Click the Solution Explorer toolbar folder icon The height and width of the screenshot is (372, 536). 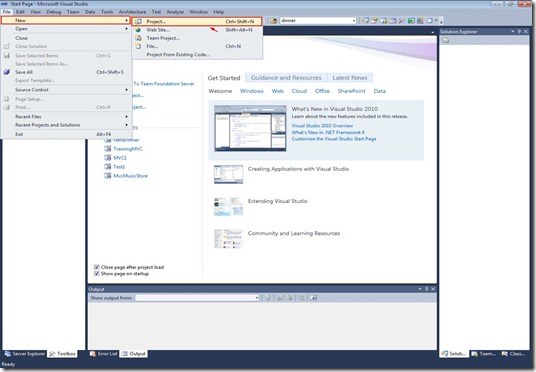(445, 40)
